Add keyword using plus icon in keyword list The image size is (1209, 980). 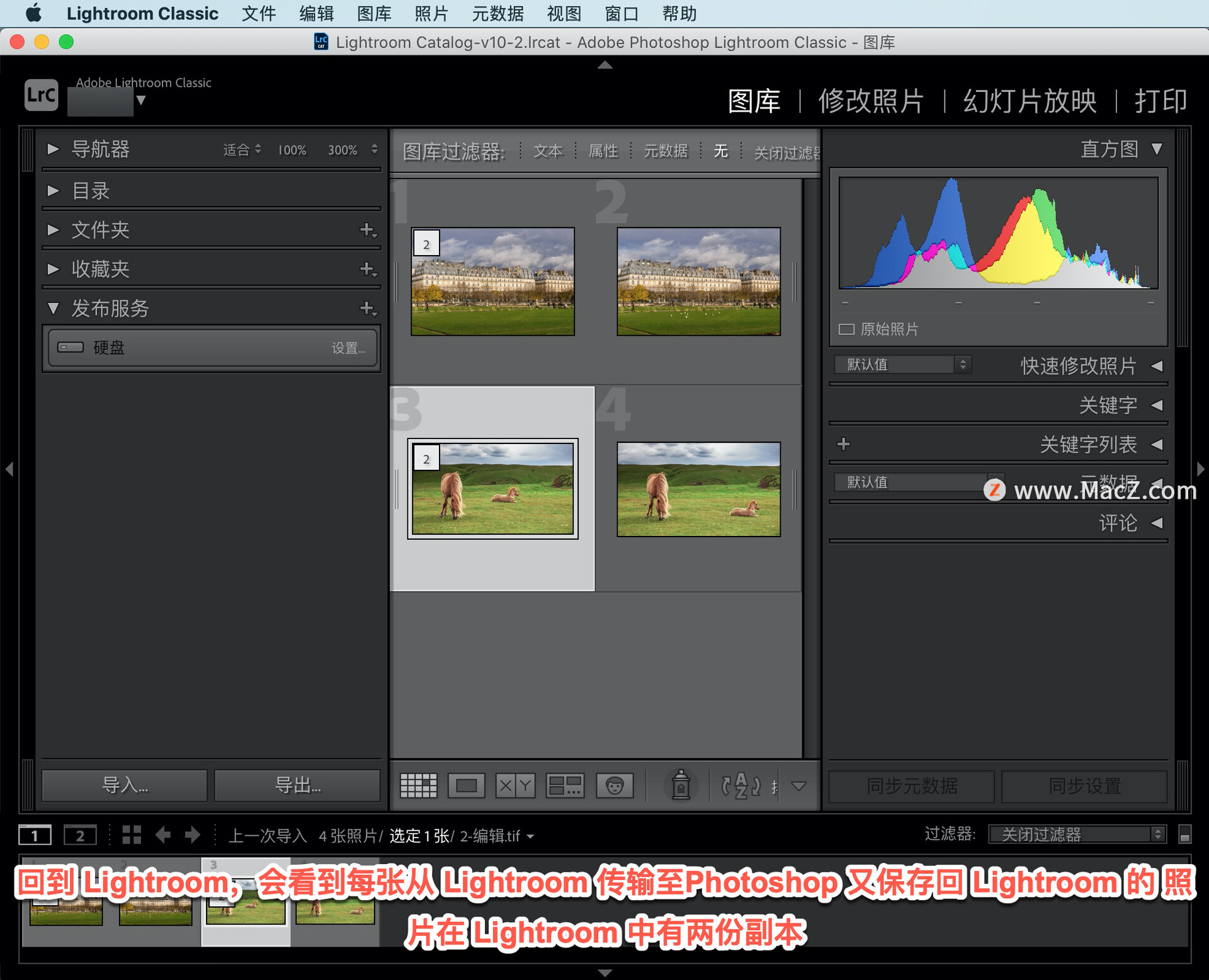844,444
